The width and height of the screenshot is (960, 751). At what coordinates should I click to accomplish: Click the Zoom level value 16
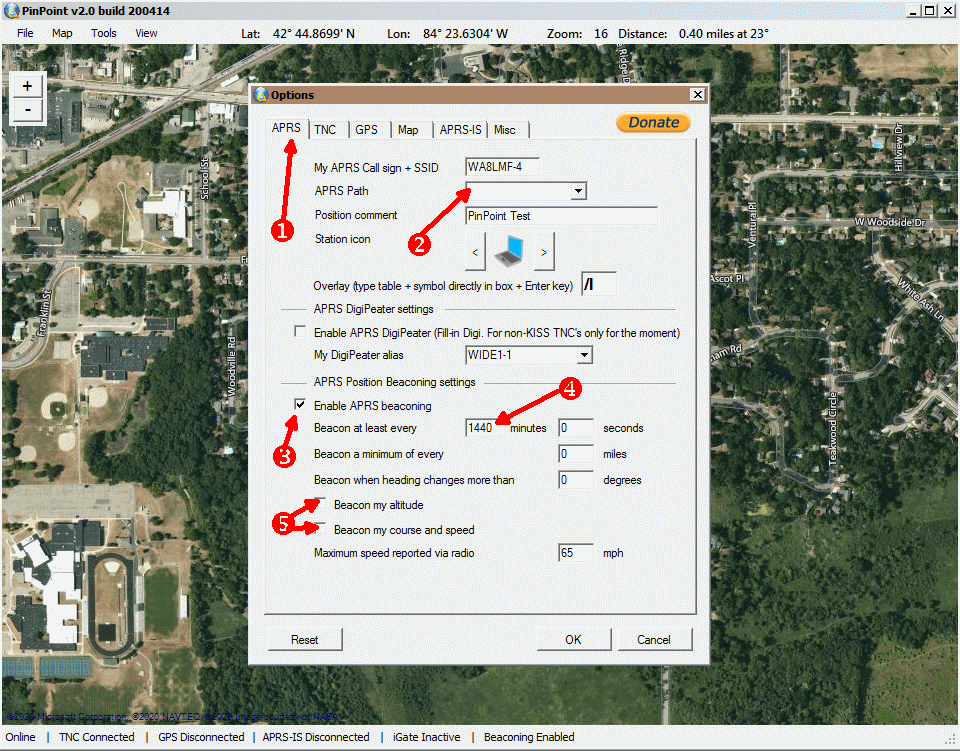[601, 34]
